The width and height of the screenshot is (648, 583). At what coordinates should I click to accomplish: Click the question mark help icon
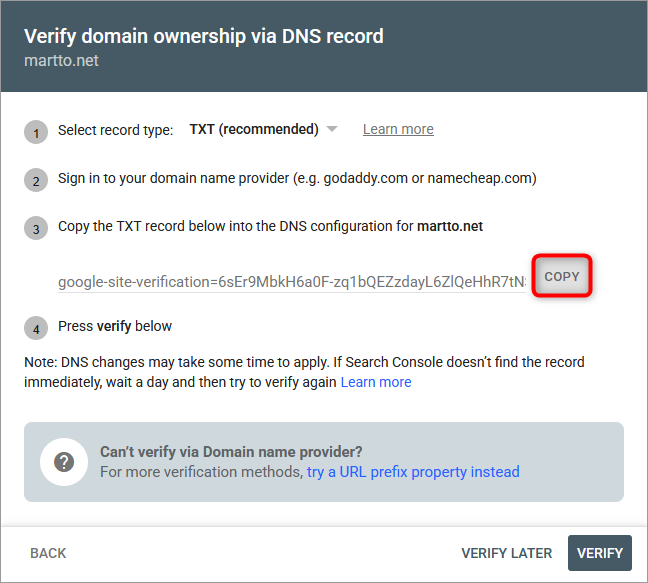[64, 462]
